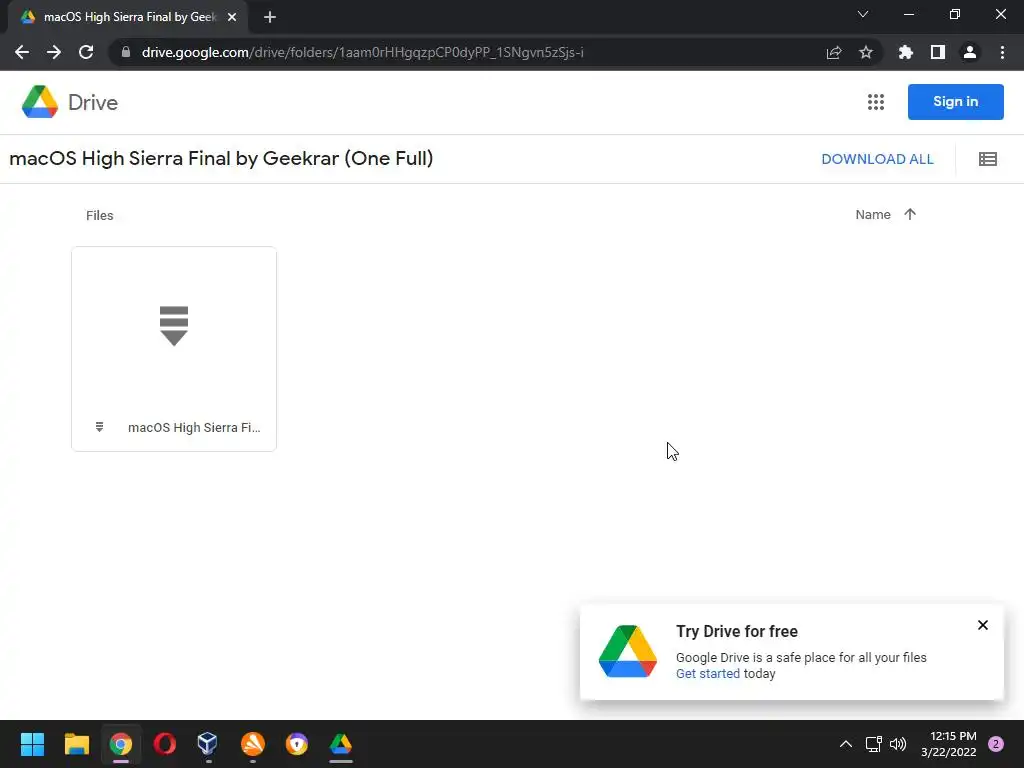This screenshot has width=1024, height=768.
Task: Open Chrome extensions puzzle icon
Action: (x=905, y=52)
